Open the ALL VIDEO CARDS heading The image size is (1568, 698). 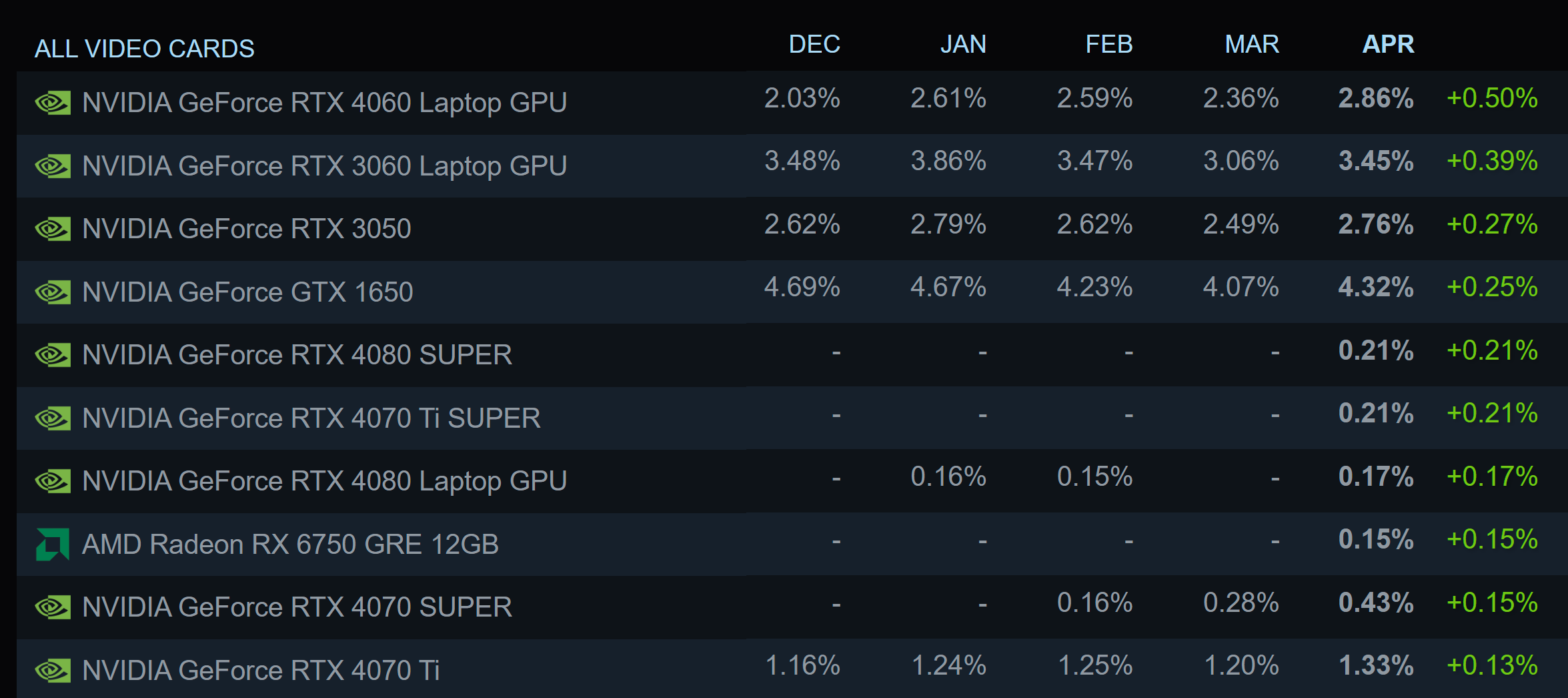point(145,49)
